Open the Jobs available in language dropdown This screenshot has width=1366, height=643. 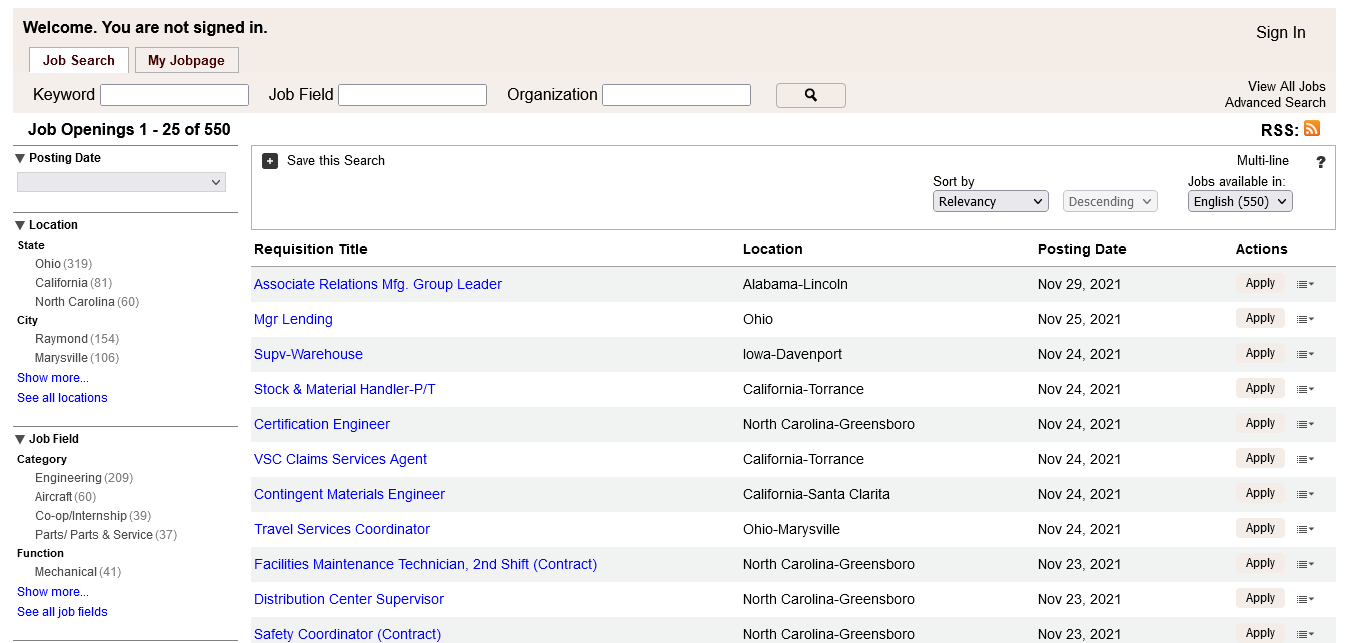(1240, 201)
